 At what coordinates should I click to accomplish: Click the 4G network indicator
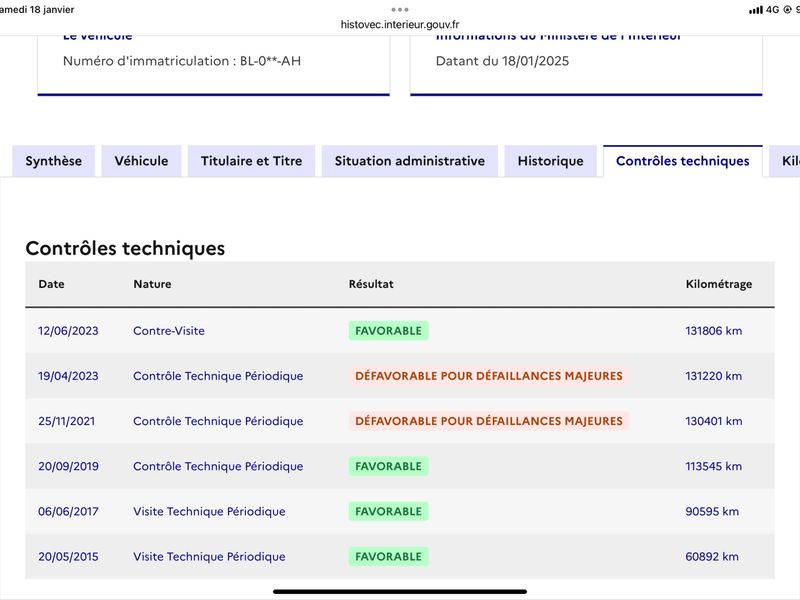point(772,10)
